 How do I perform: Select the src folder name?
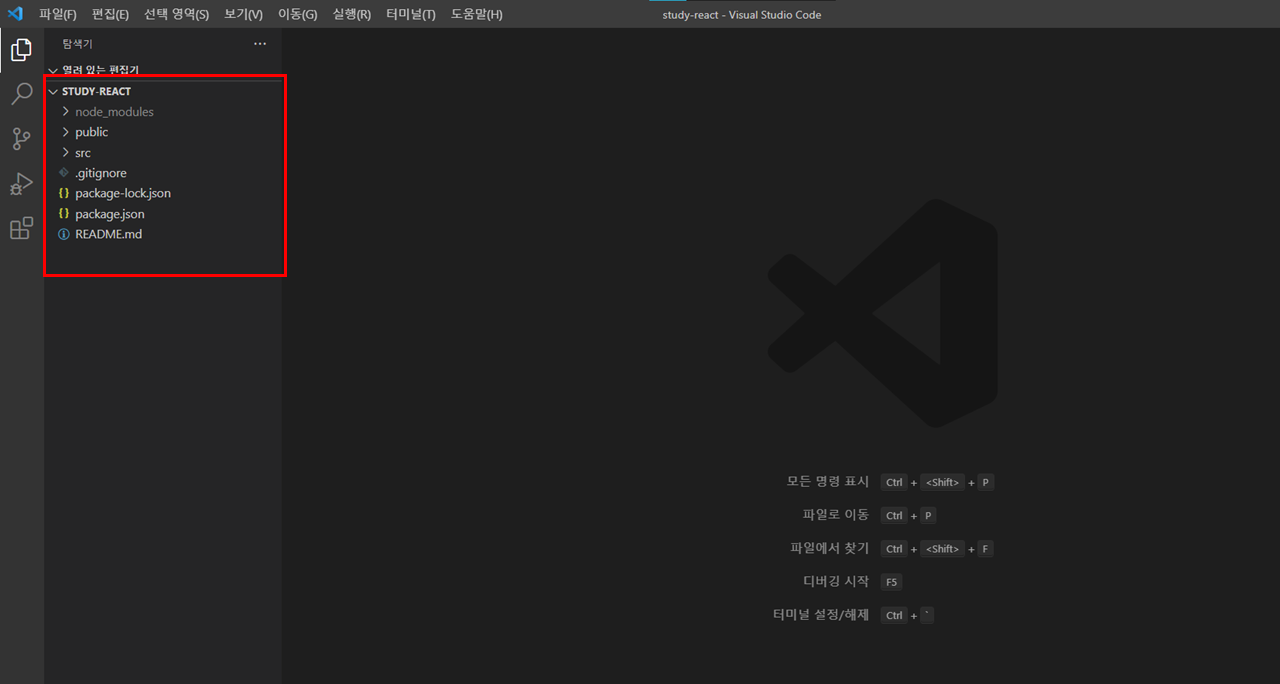click(83, 153)
